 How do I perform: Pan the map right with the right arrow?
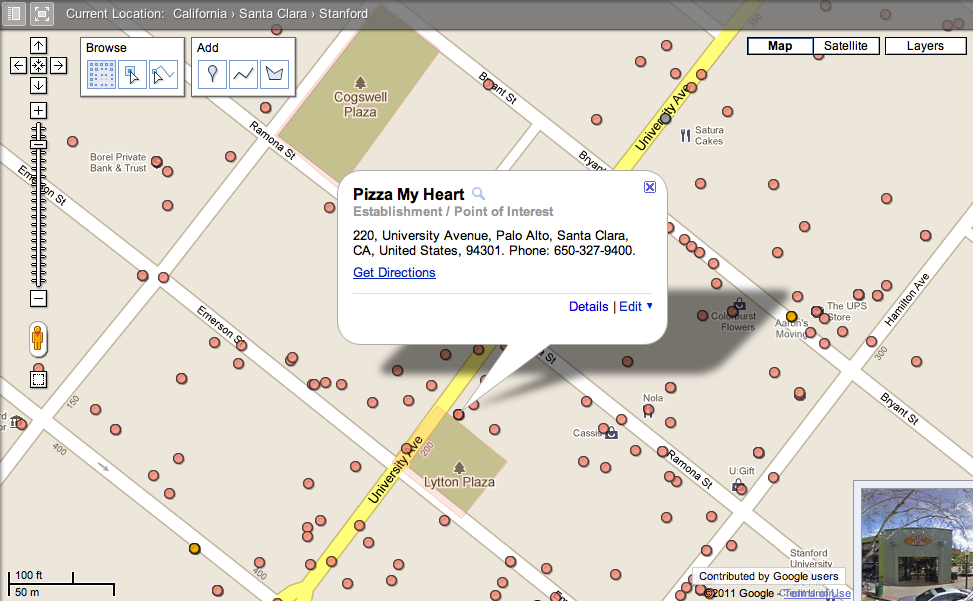coord(58,65)
